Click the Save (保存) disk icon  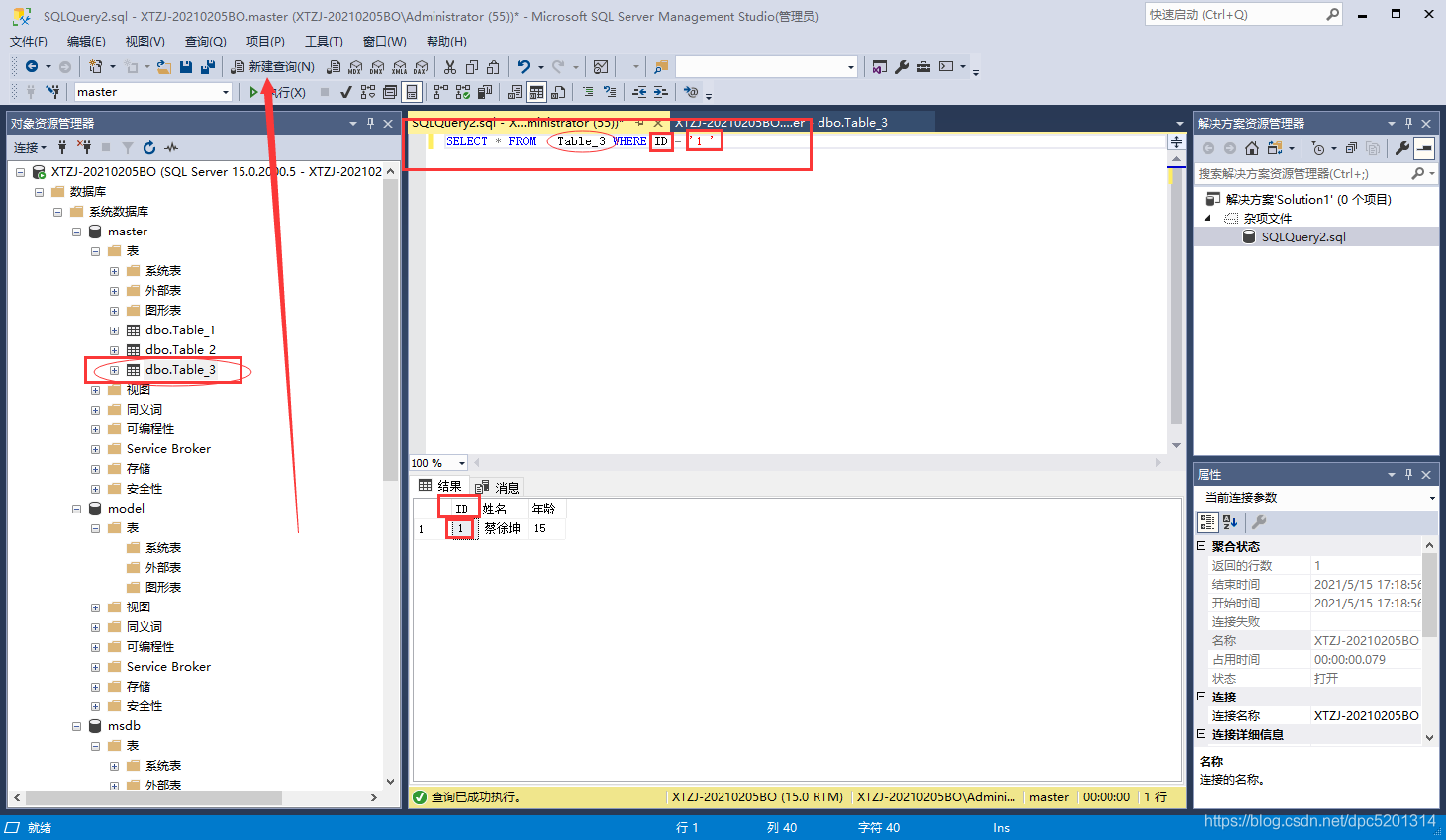pos(188,65)
